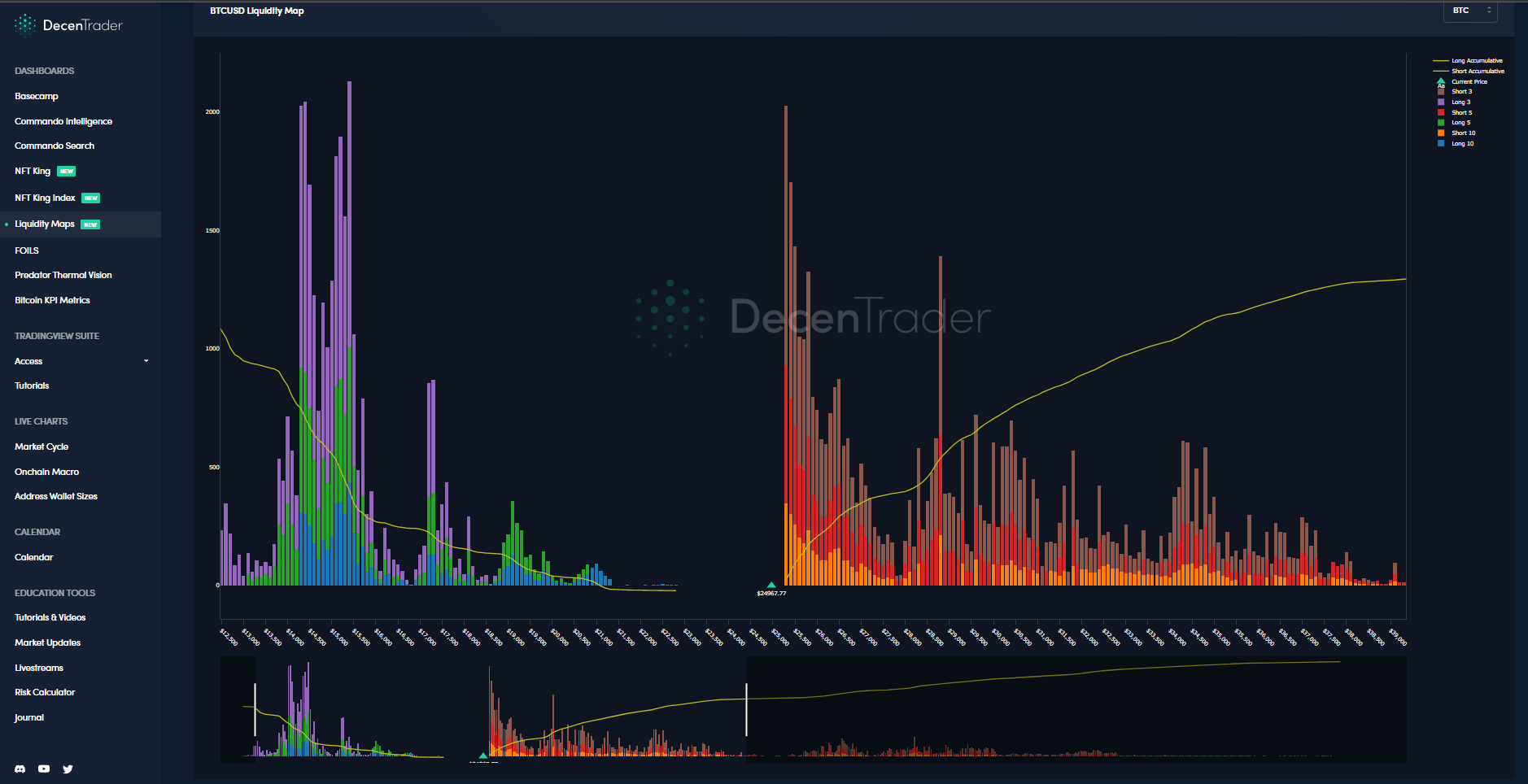1528x784 pixels.
Task: Click the 1500 y-axis label
Action: pyautogui.click(x=212, y=231)
